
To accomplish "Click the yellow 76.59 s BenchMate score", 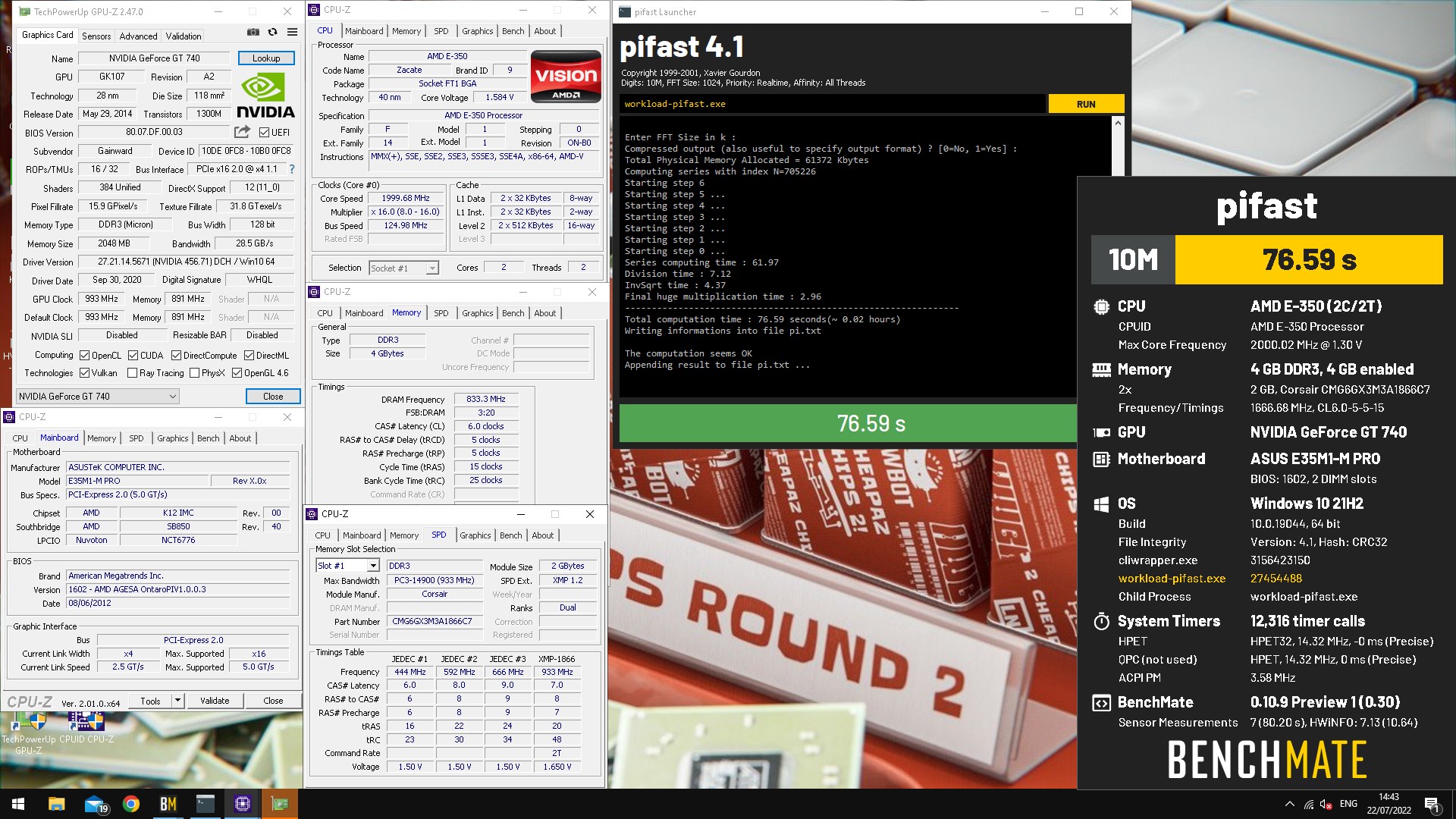I will pos(1309,259).
